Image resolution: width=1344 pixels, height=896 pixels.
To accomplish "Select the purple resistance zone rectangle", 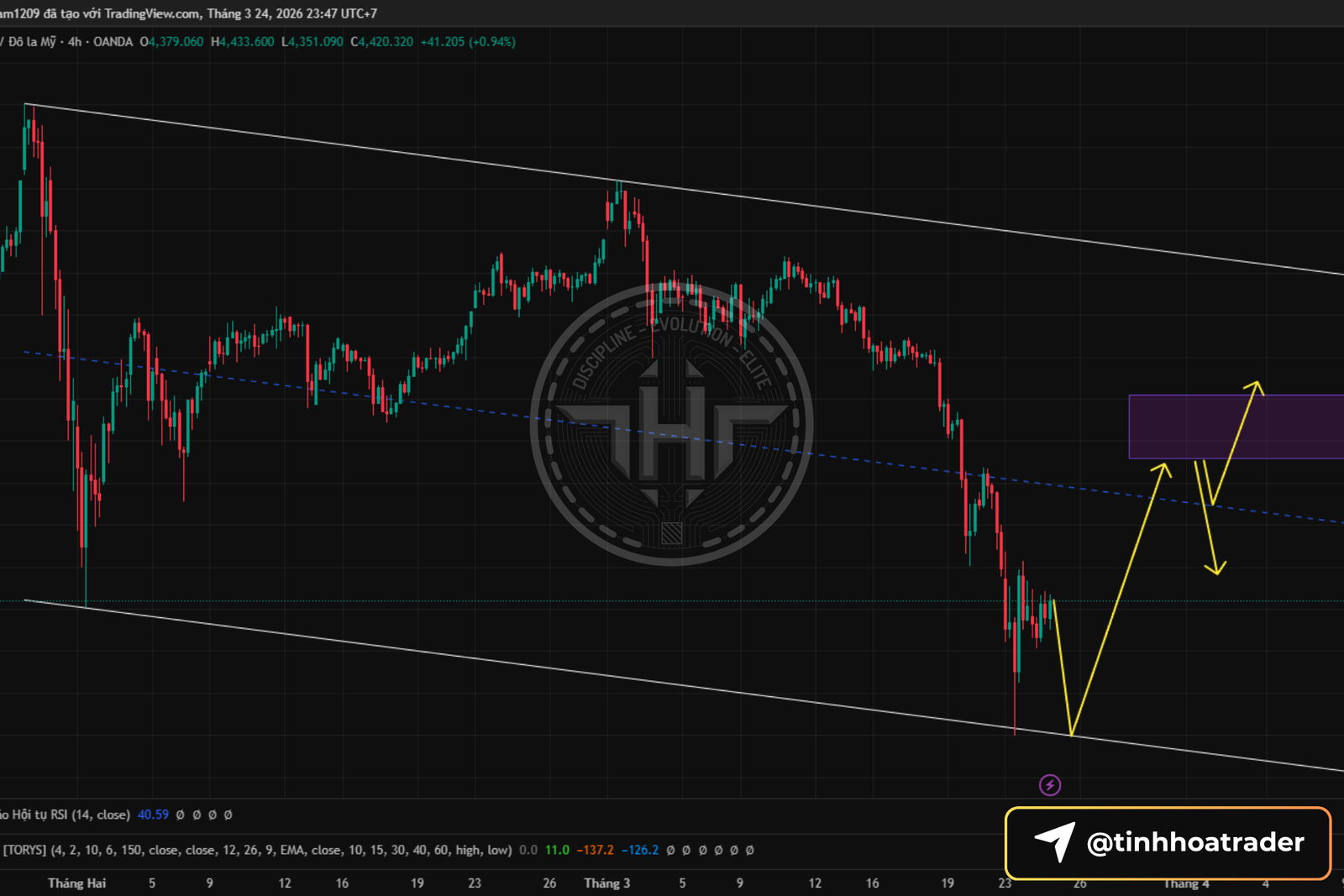I will pyautogui.click(x=1235, y=427).
